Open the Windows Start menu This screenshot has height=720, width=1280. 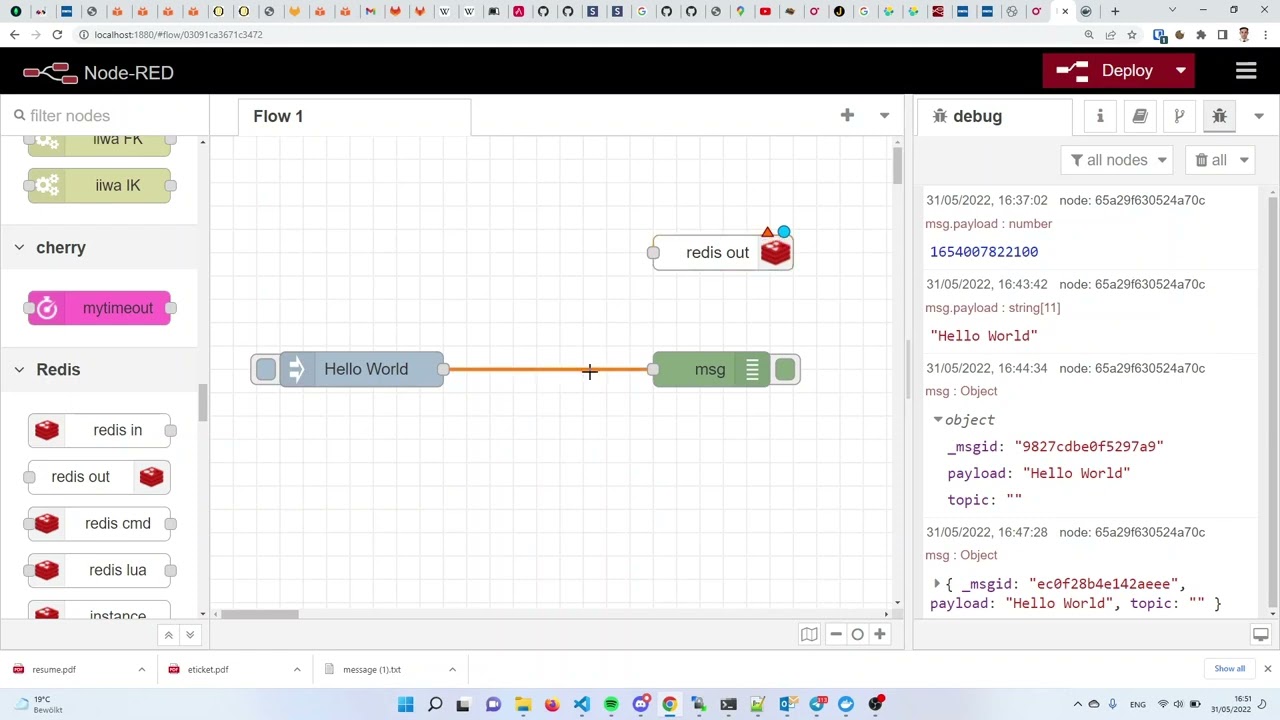coord(406,705)
